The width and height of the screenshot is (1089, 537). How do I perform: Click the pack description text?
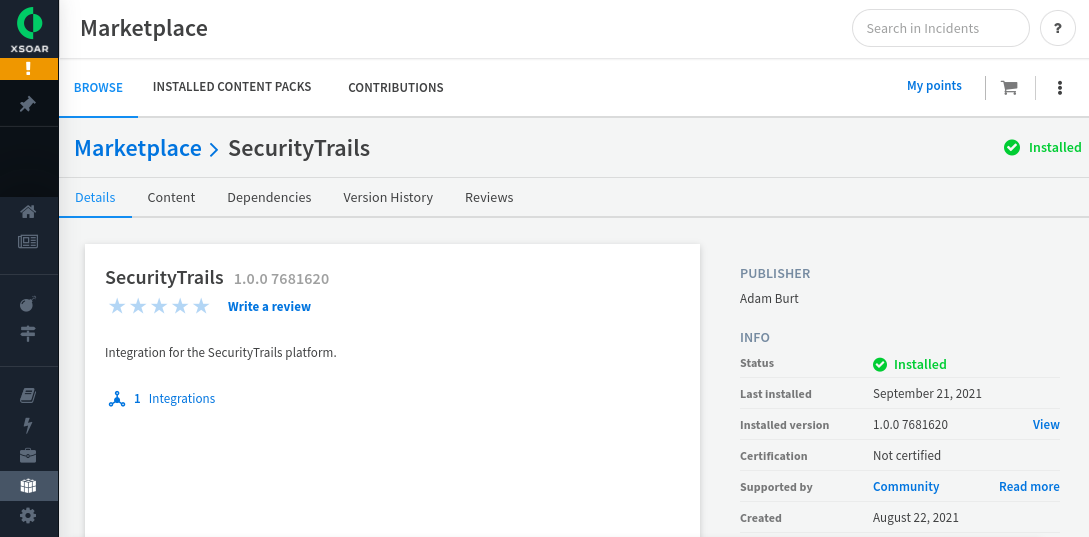[x=221, y=352]
